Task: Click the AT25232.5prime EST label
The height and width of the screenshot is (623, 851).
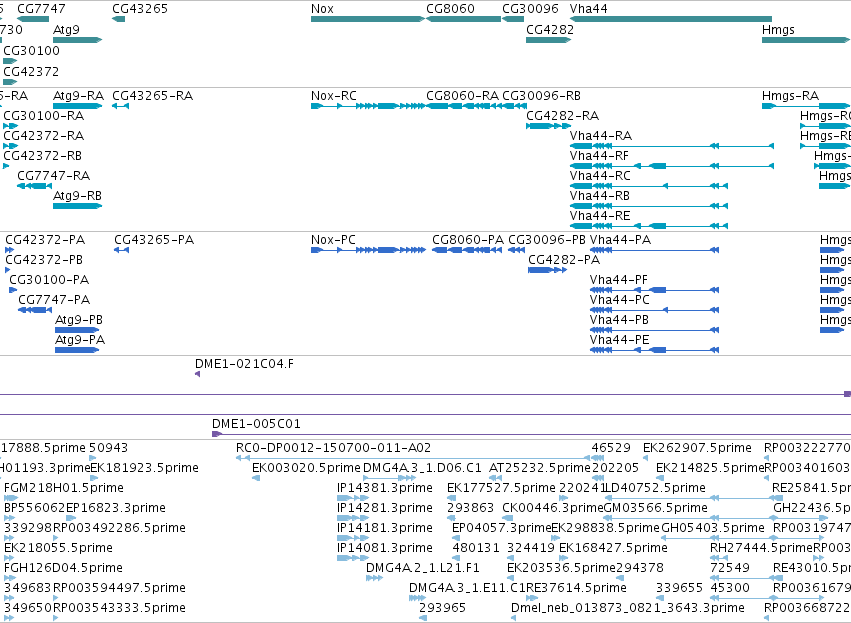Action: pos(539,468)
